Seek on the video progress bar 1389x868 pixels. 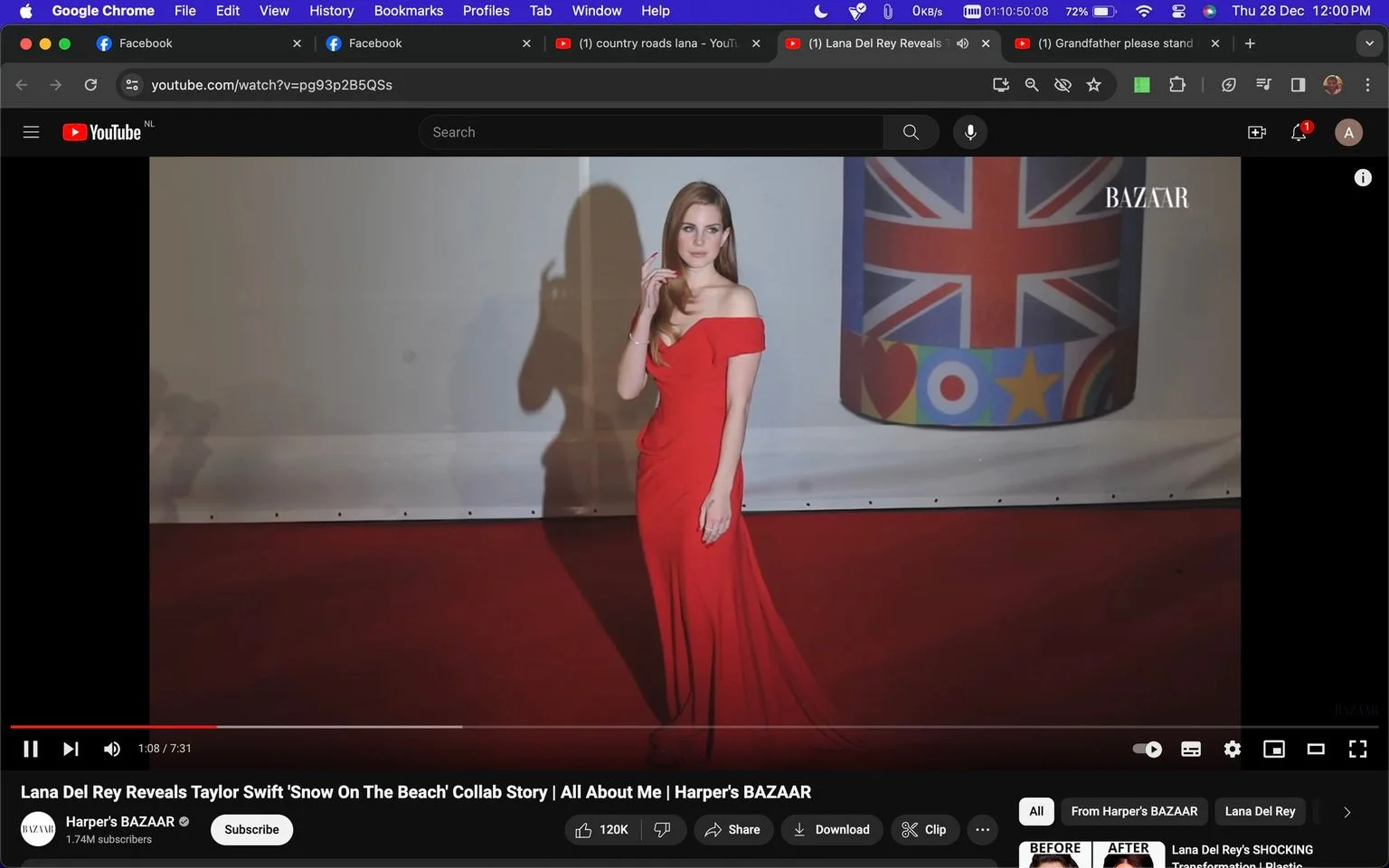pos(694,726)
